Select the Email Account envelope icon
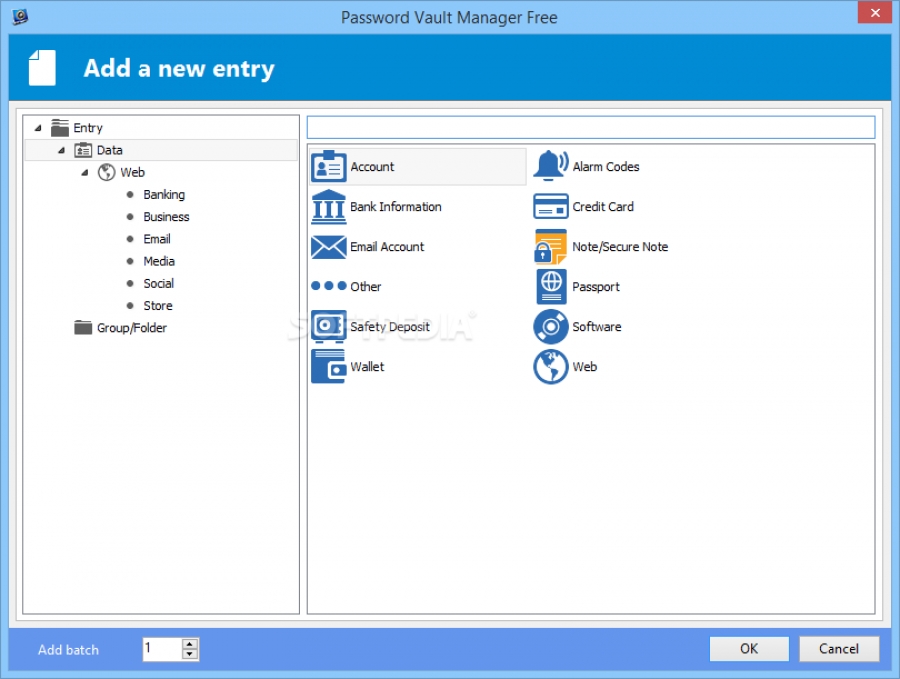The width and height of the screenshot is (900, 679). coord(328,247)
